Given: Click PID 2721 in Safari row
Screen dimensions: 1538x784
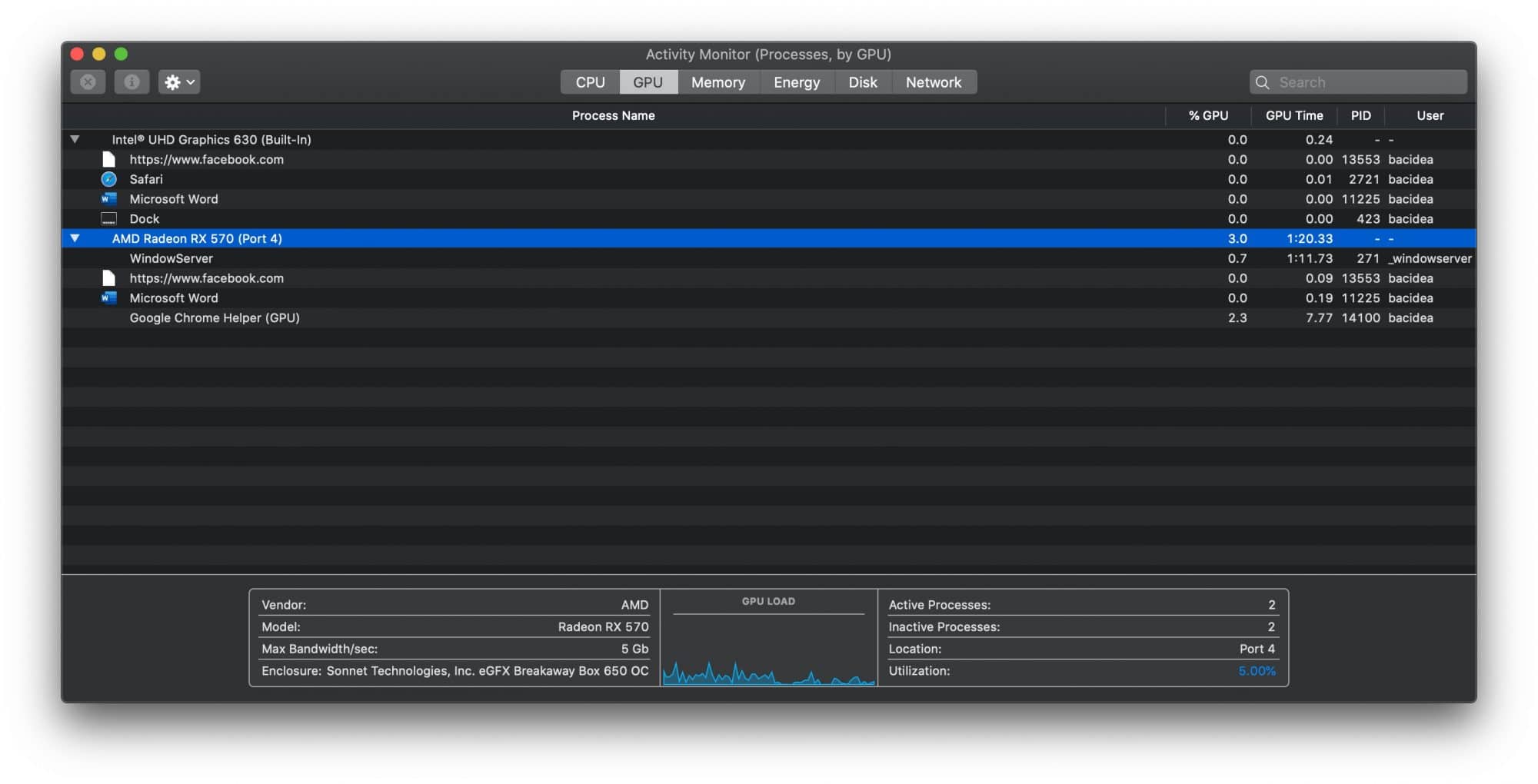Looking at the screenshot, I should point(1364,179).
